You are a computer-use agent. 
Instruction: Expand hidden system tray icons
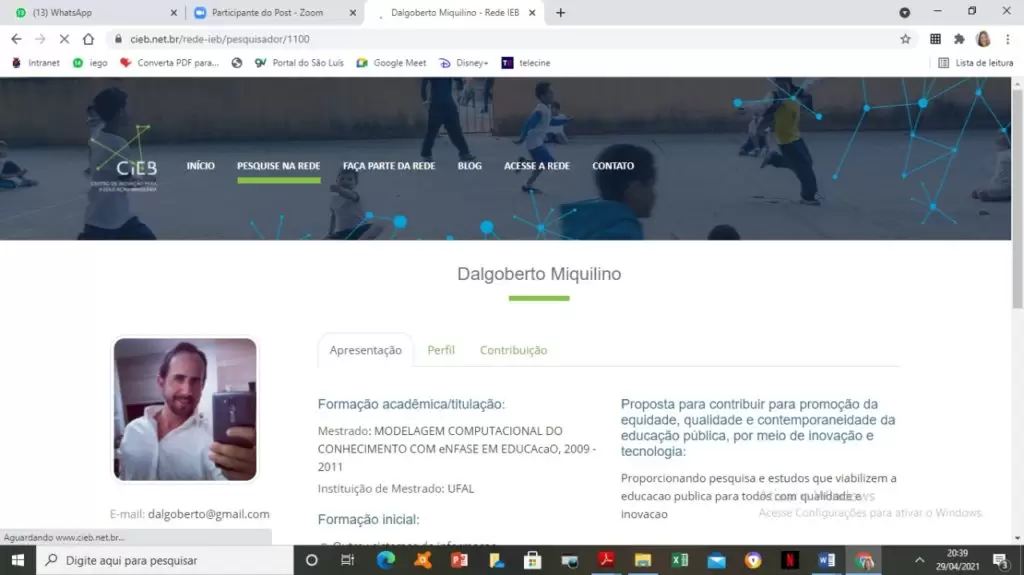919,560
